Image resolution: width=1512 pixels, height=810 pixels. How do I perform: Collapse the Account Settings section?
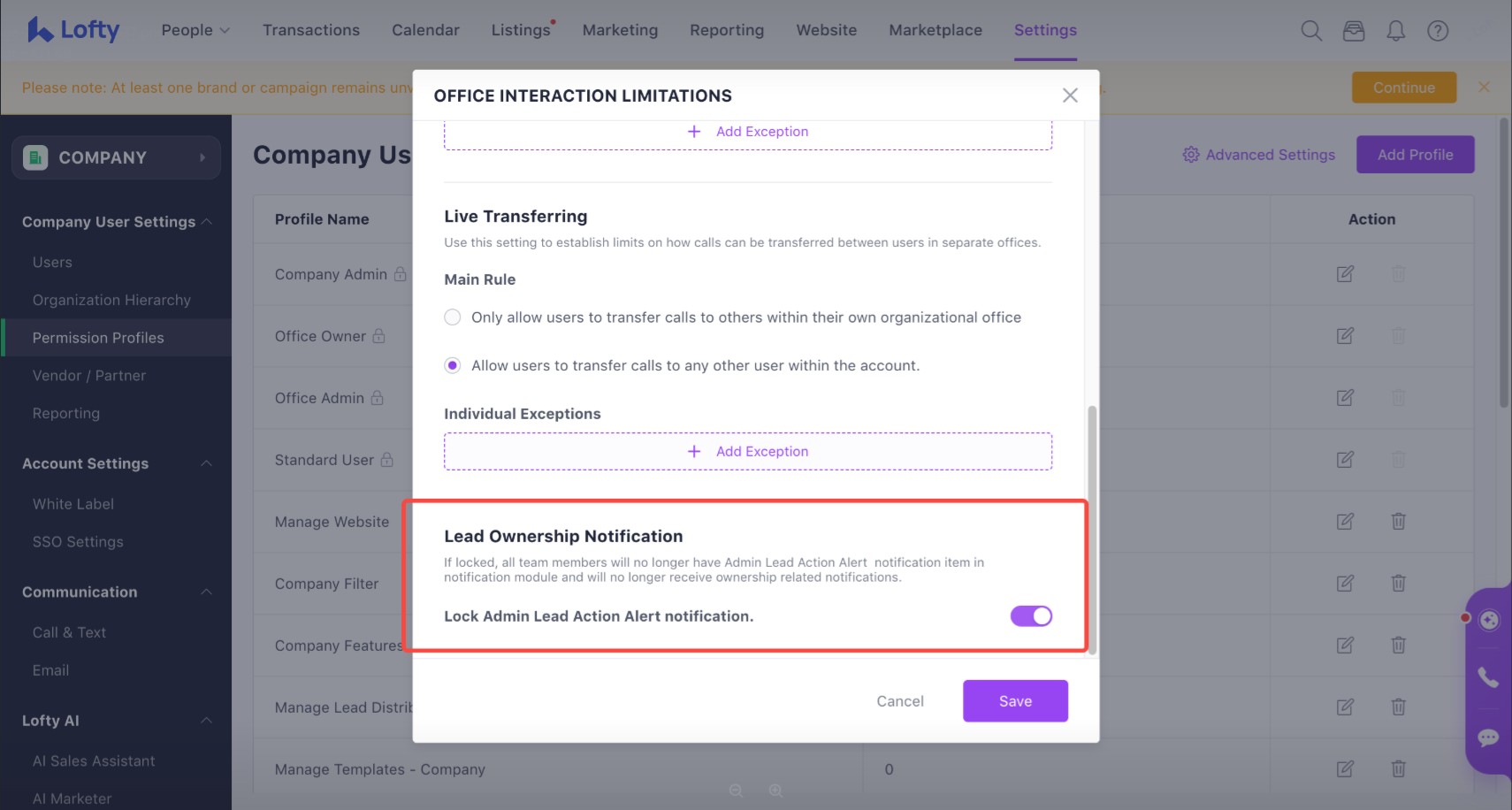pyautogui.click(x=206, y=463)
